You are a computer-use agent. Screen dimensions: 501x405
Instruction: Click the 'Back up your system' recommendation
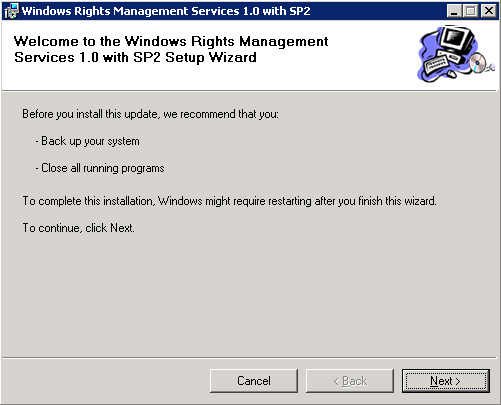[x=88, y=141]
